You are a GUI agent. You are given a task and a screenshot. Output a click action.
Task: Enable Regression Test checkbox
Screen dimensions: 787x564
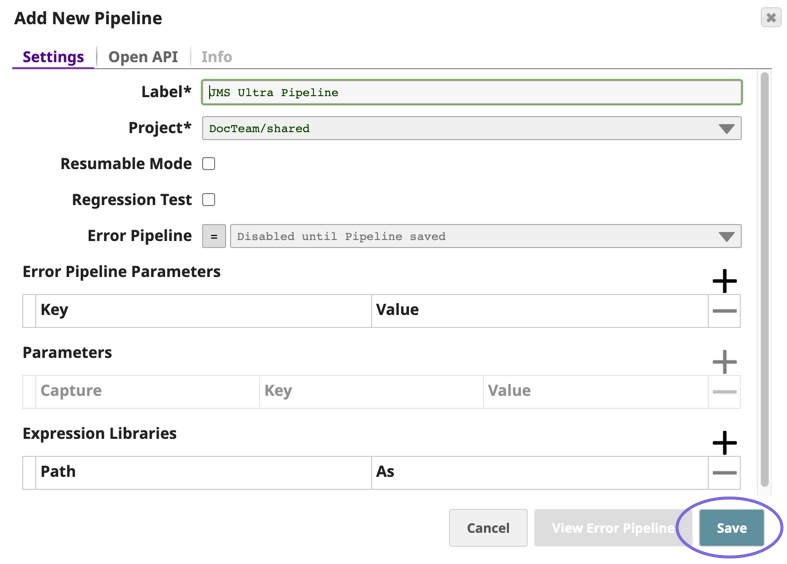[209, 200]
